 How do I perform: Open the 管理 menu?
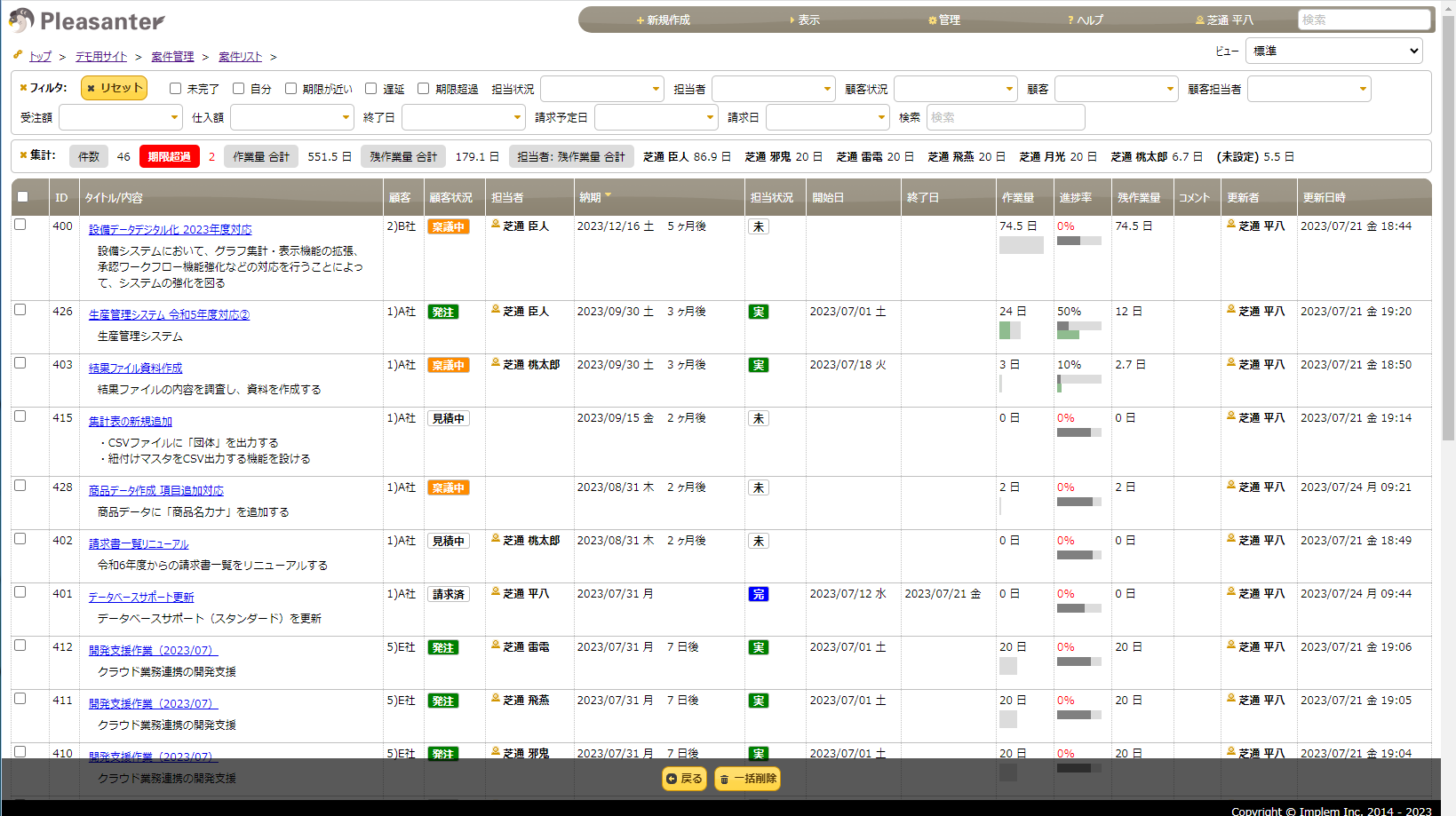tap(944, 20)
